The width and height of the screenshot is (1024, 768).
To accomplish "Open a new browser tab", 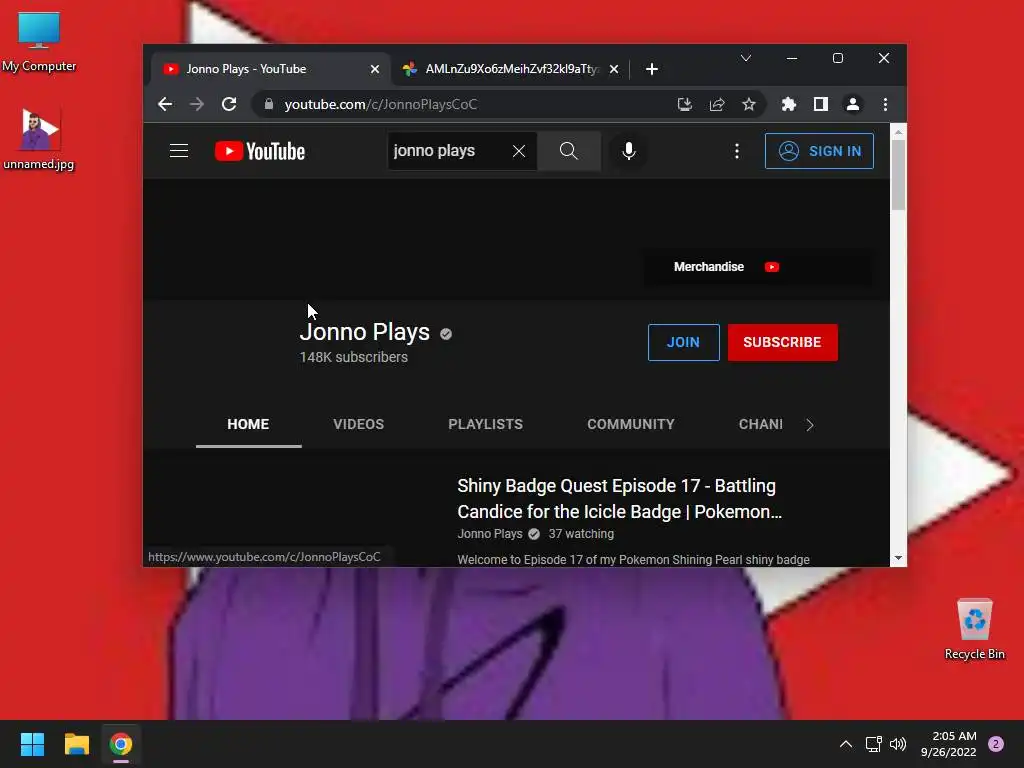I will click(652, 69).
